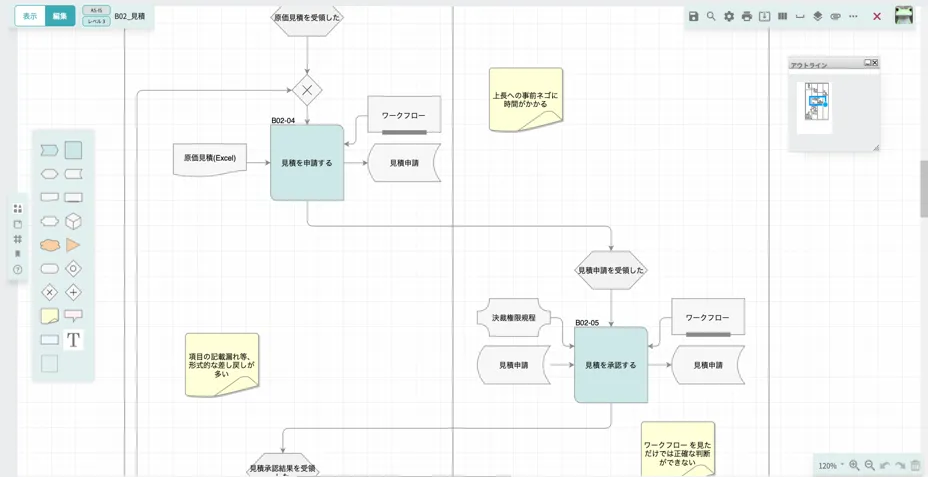Select the yellow sticky note shape
This screenshot has width=928, height=477.
tap(50, 316)
